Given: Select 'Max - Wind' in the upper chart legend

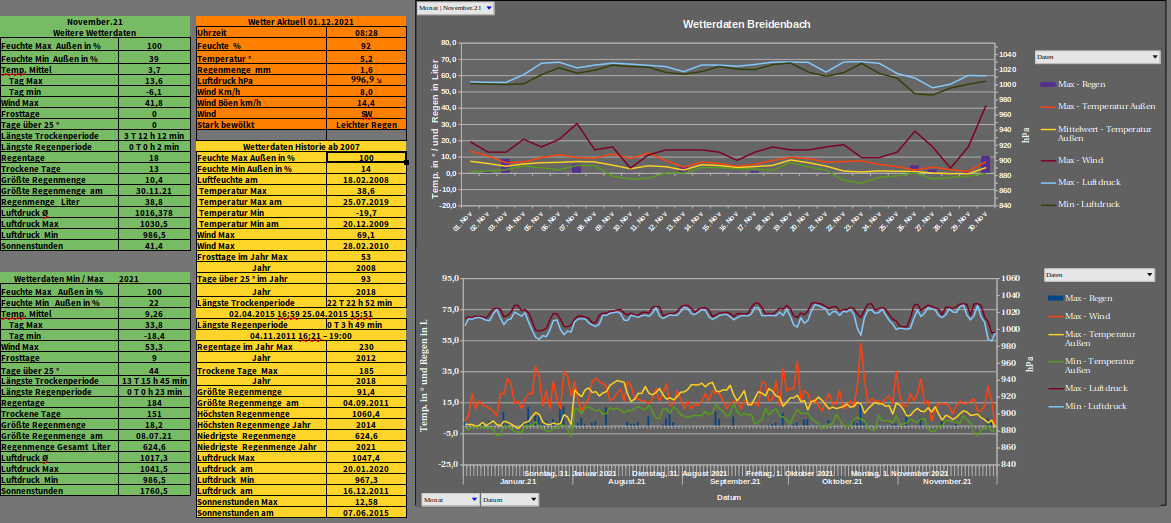Looking at the screenshot, I should tap(1081, 160).
